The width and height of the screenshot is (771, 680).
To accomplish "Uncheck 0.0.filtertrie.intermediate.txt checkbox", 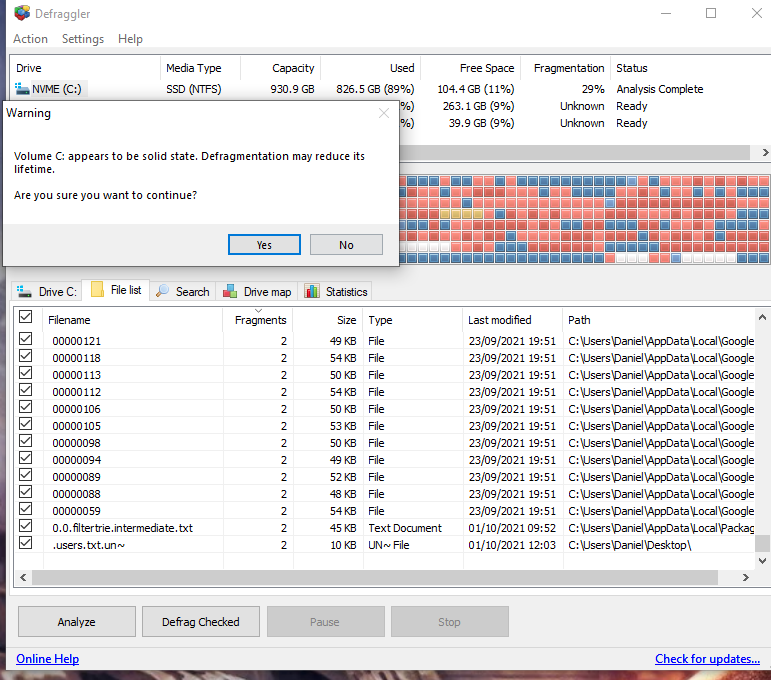I will pyautogui.click(x=26, y=526).
